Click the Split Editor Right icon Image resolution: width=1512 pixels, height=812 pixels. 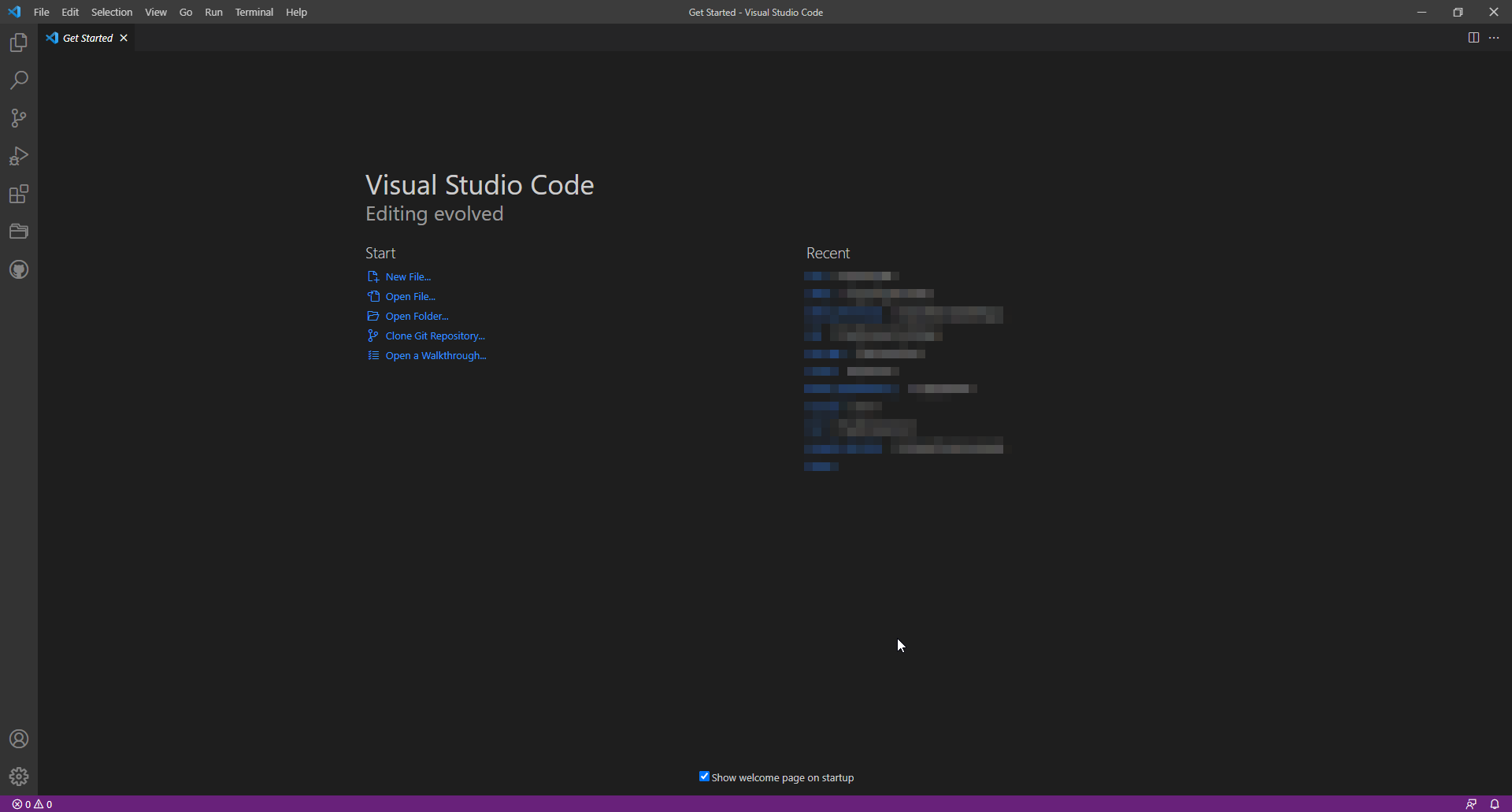1473,38
